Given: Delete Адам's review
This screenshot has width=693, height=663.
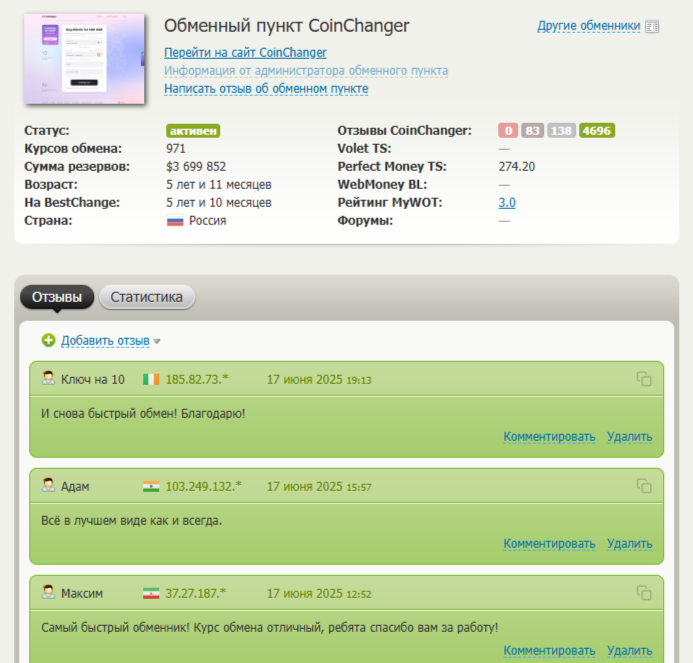Looking at the screenshot, I should tap(629, 544).
